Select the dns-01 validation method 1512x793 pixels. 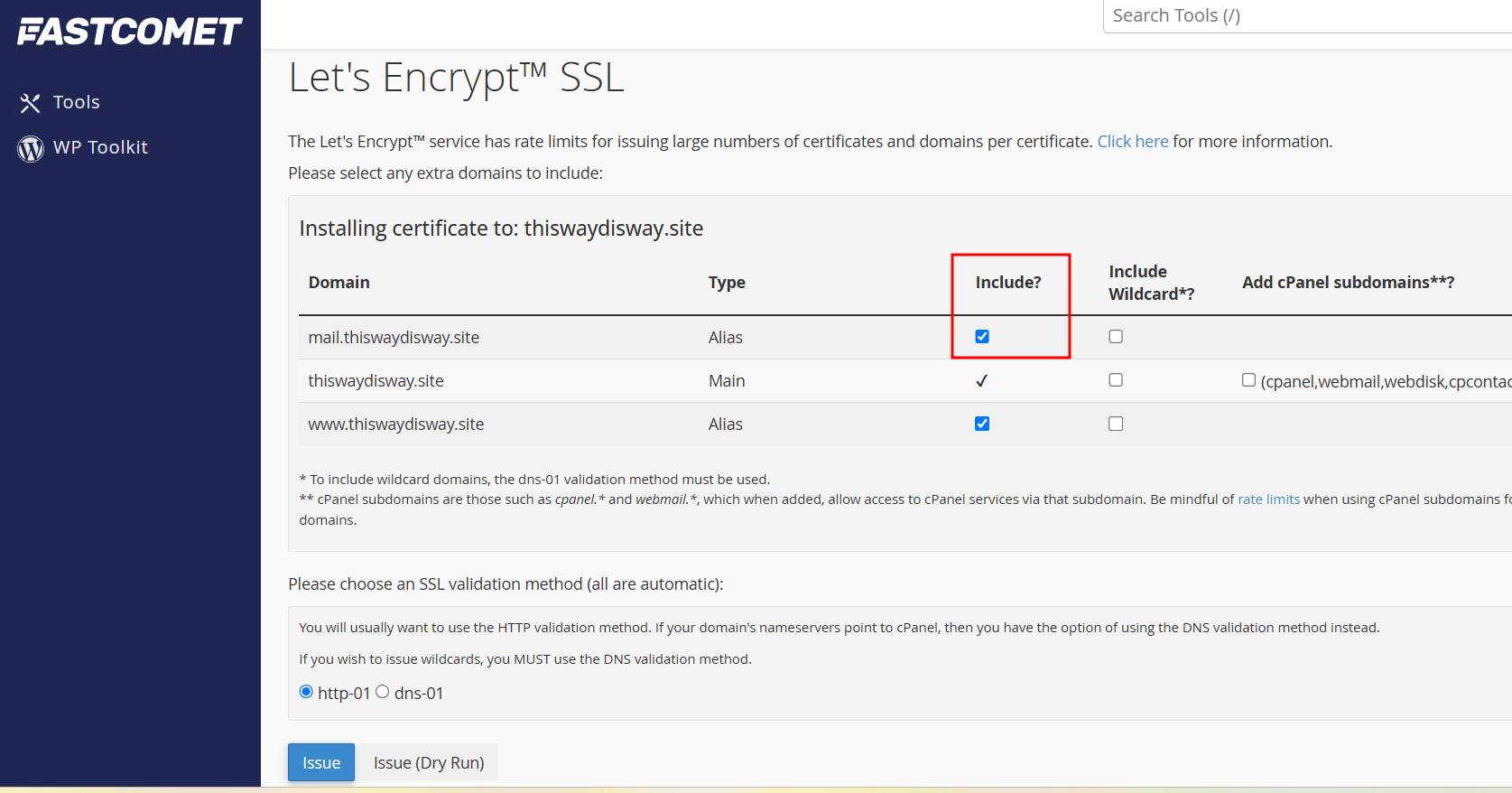coord(383,692)
